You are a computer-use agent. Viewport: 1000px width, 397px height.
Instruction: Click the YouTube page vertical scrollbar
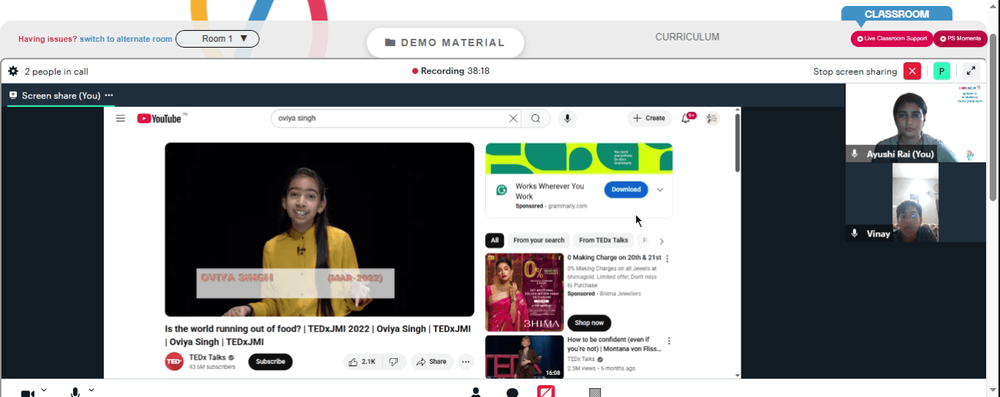738,143
